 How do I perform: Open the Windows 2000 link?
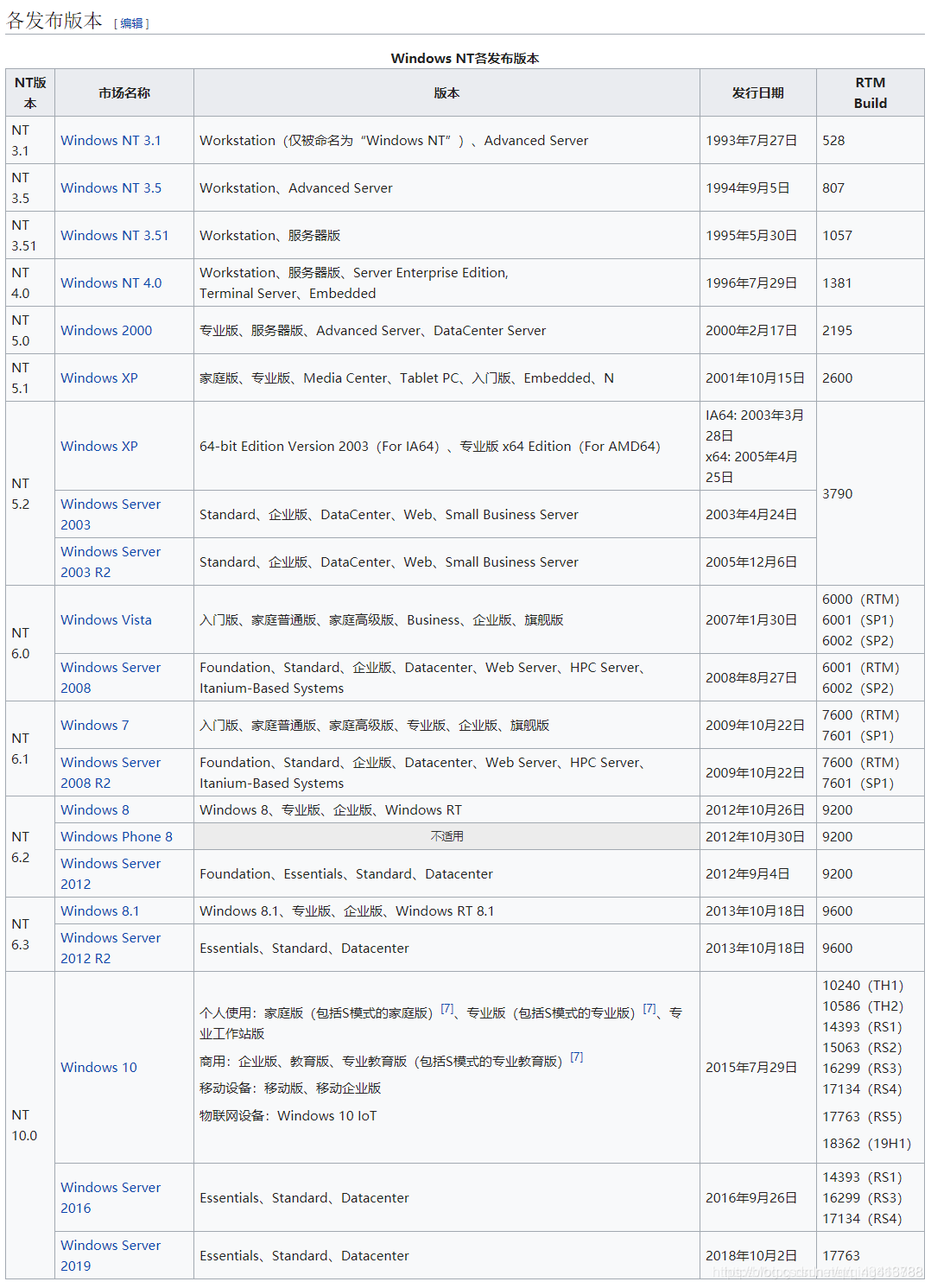point(106,331)
